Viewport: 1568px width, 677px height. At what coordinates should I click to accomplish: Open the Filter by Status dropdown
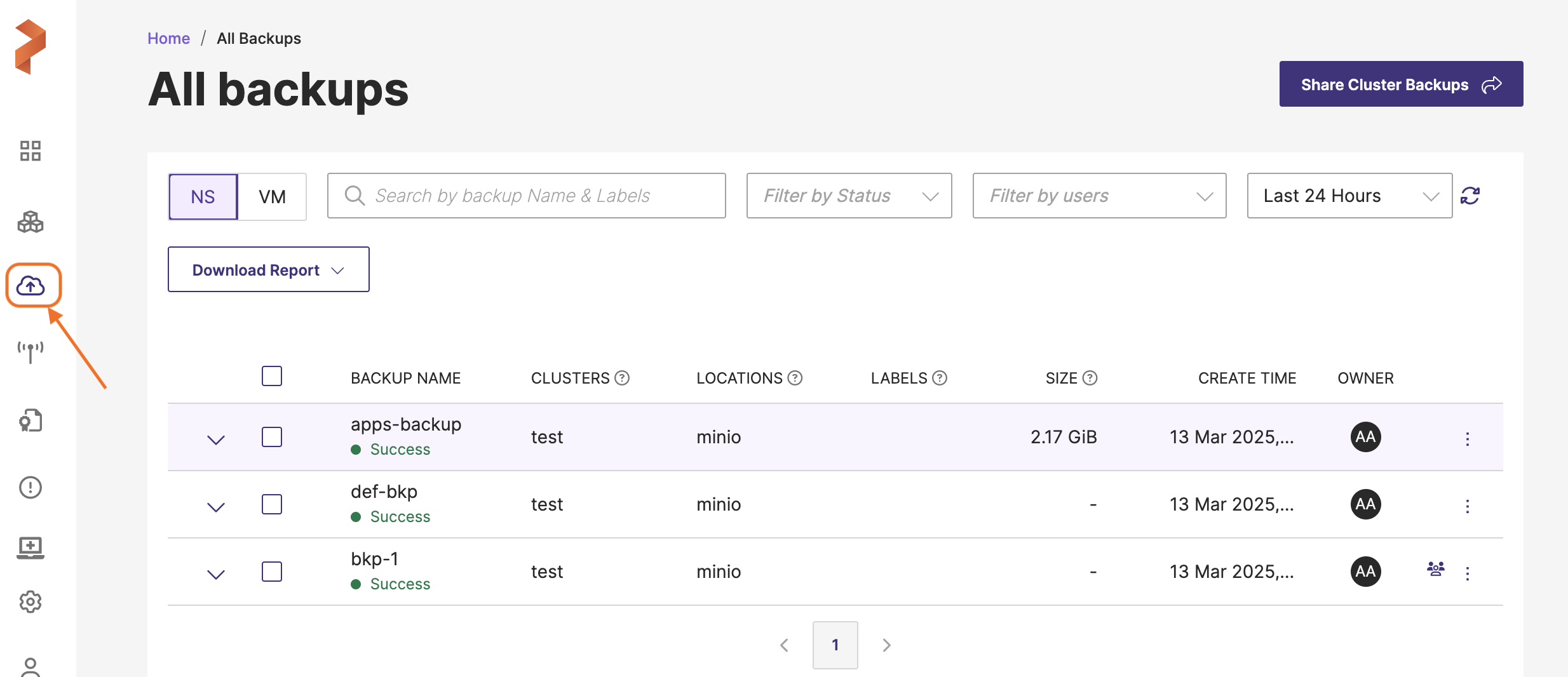(849, 196)
